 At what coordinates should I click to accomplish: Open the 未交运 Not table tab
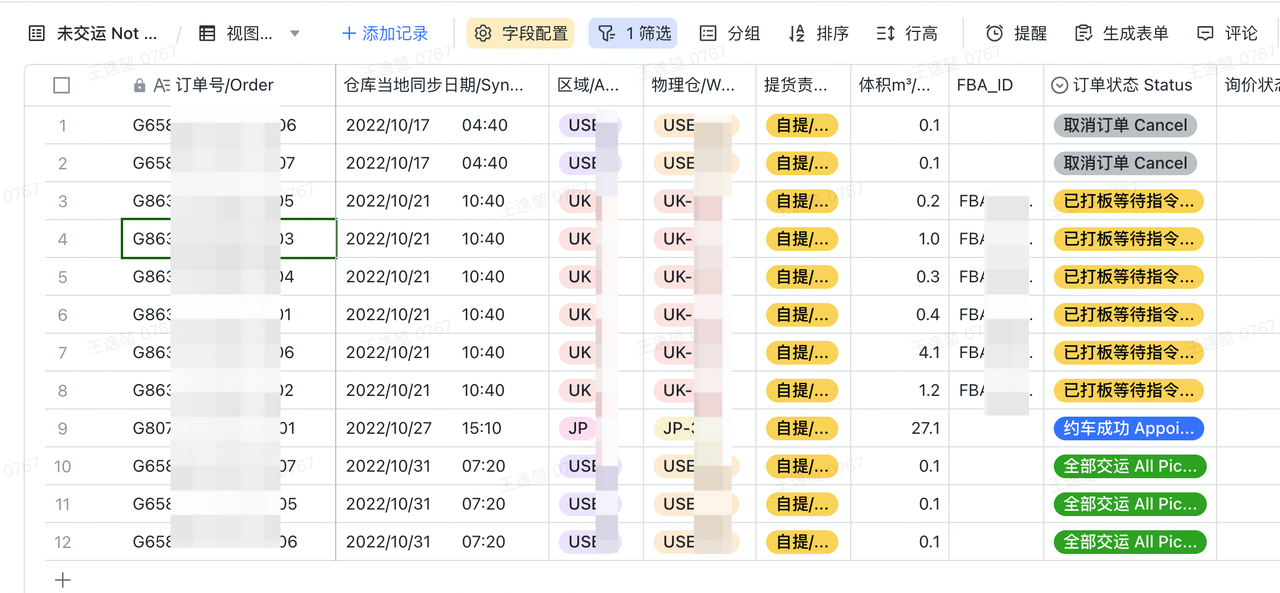pos(95,34)
